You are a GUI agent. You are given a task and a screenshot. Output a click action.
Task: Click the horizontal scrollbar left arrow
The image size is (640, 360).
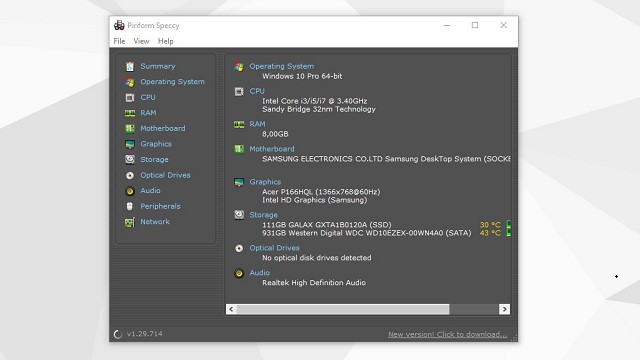[231, 309]
